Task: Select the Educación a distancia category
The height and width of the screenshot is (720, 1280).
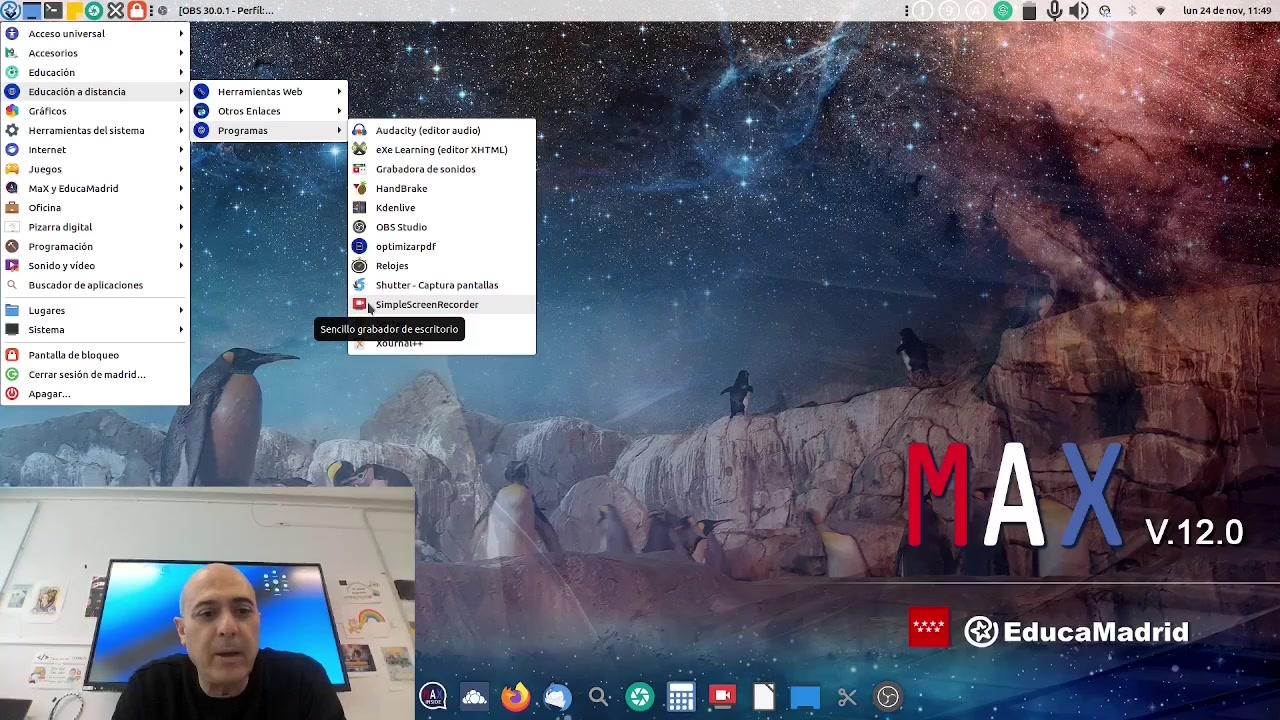Action: (x=95, y=92)
